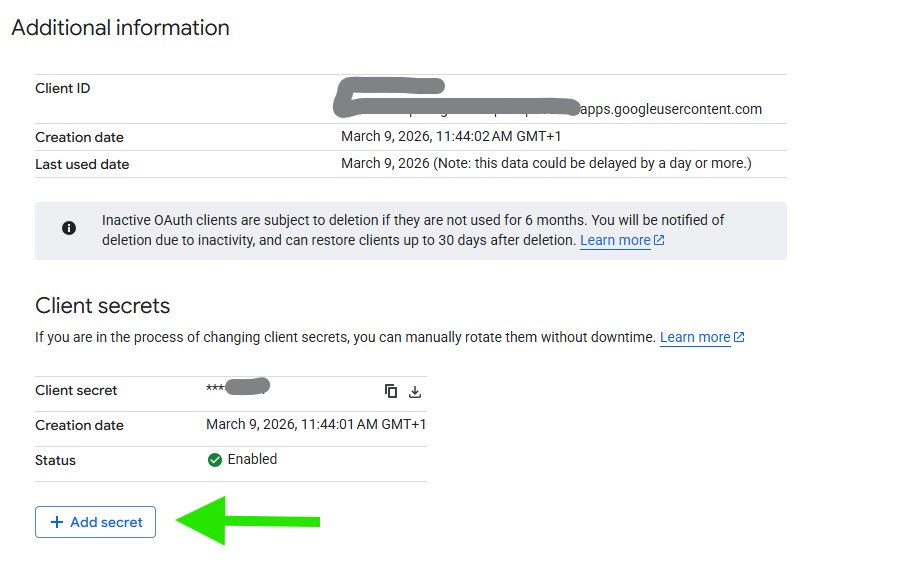Select the Client secrets section heading
Viewport: 919px width, 565px height.
[x=103, y=306]
